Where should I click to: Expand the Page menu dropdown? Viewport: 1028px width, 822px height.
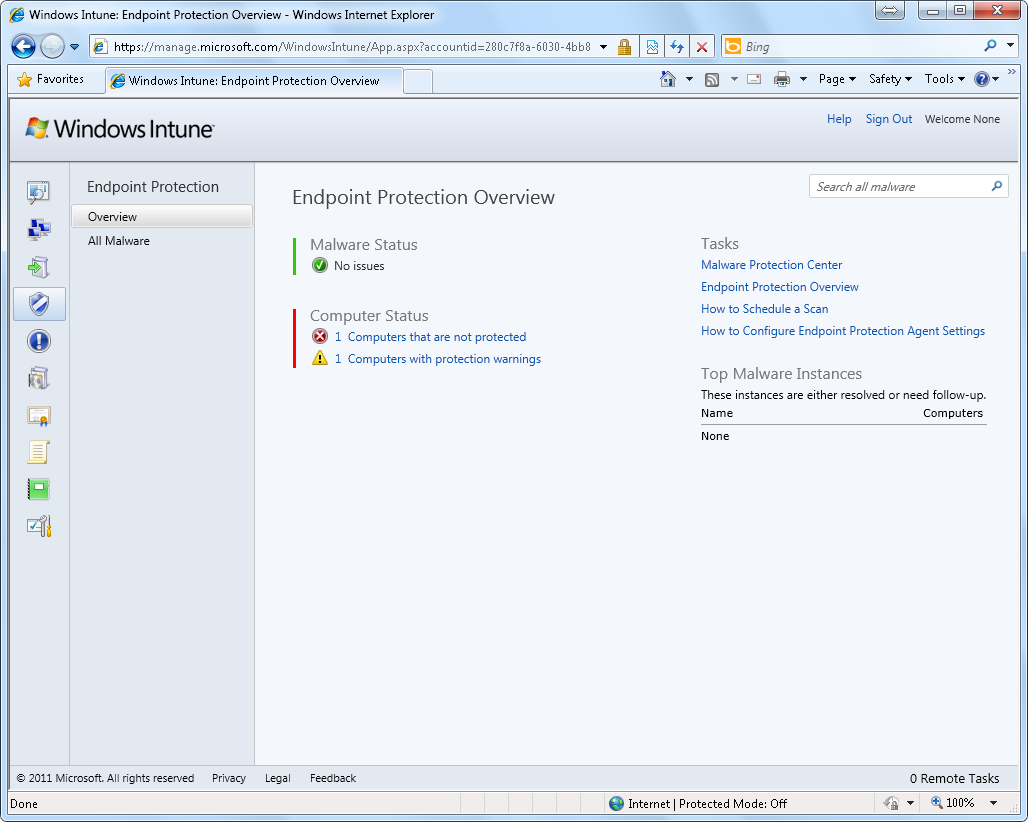837,79
